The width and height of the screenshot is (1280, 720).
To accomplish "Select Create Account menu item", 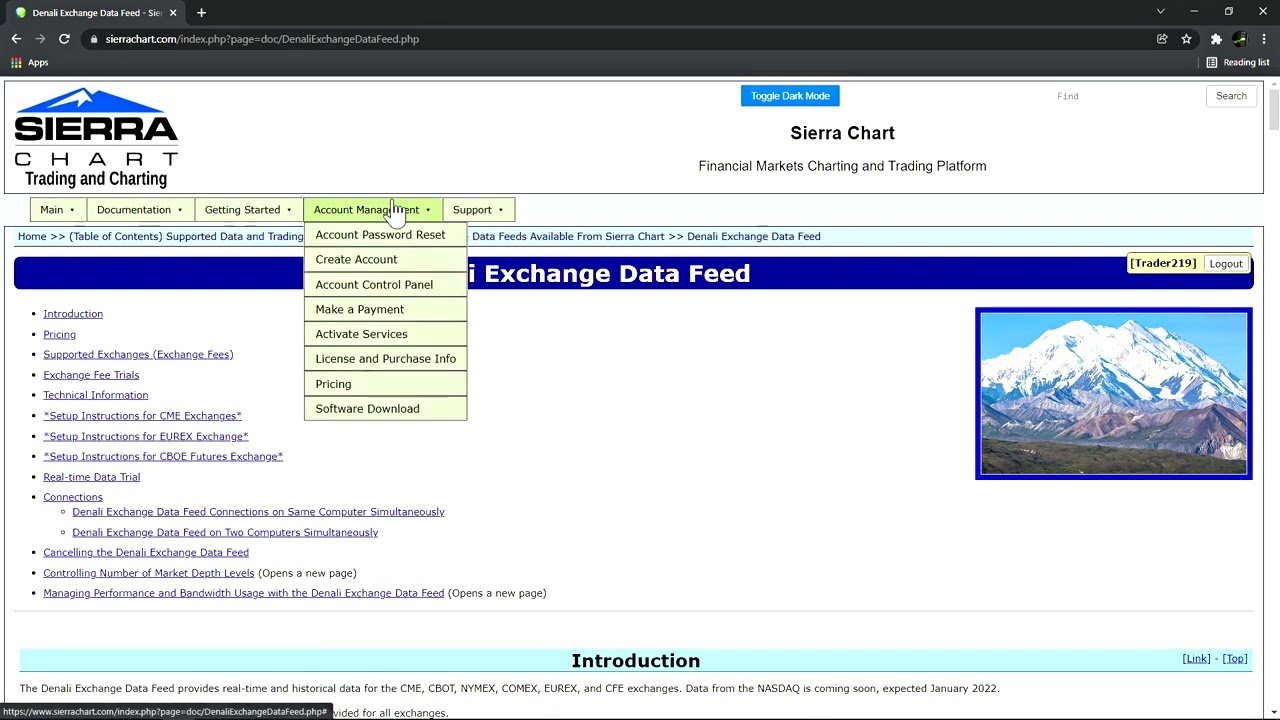I will 385,260.
